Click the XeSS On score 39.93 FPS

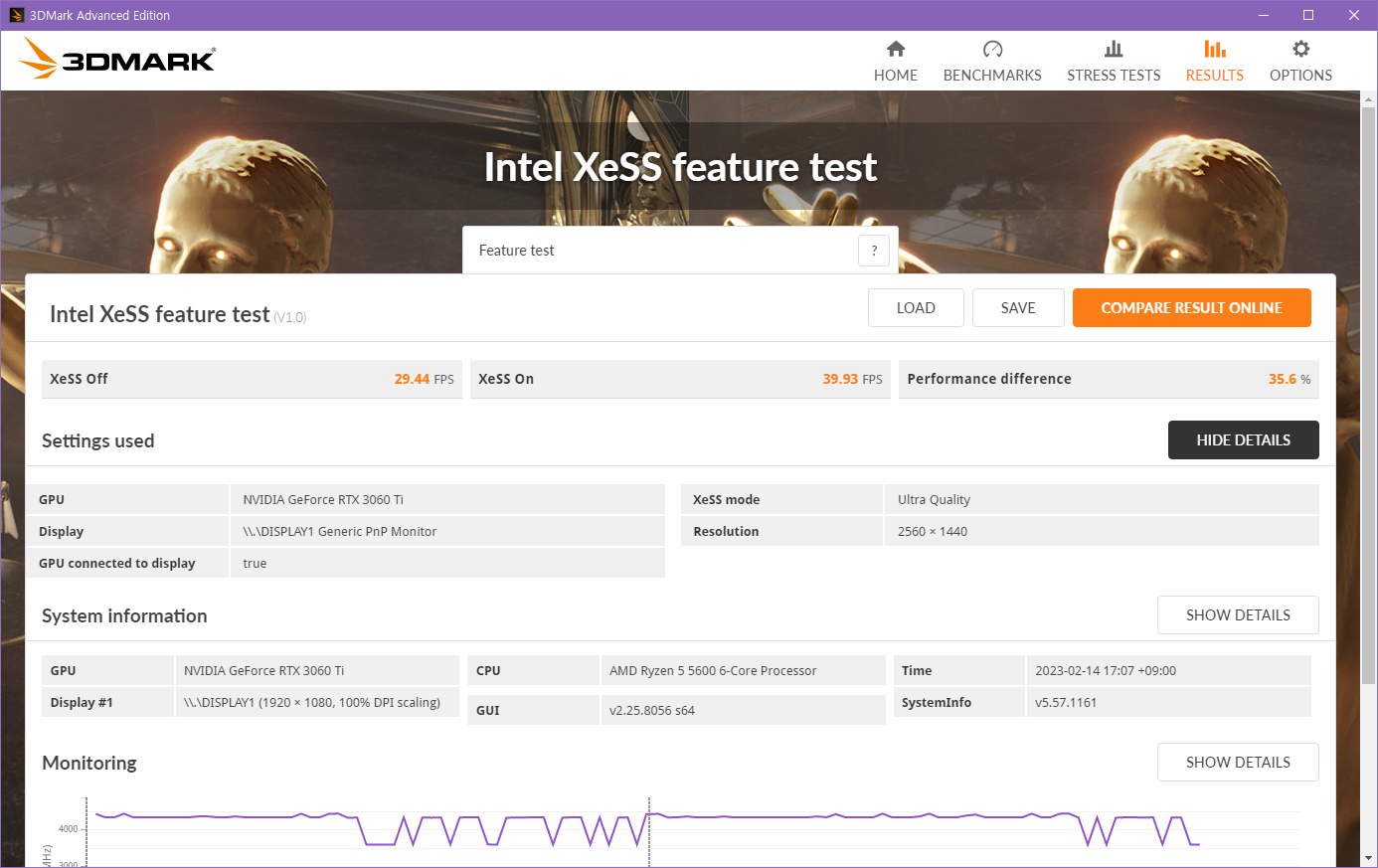[x=852, y=379]
